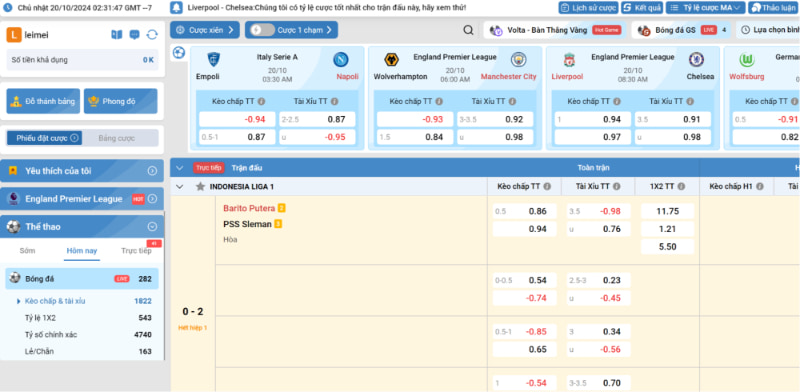Open the chat message icon near username
This screenshot has height=392, width=800.
pyautogui.click(x=134, y=35)
